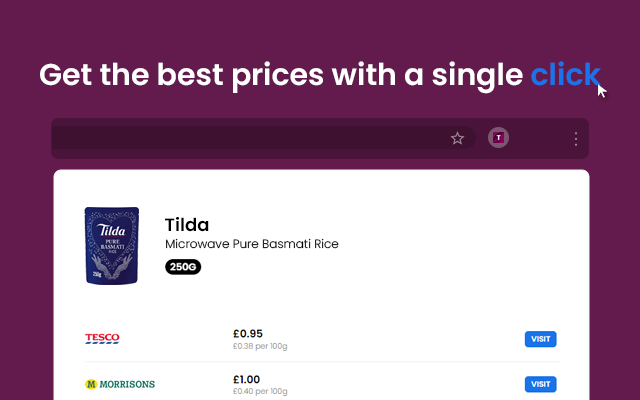This screenshot has height=400, width=640.
Task: Click the £0.40 per 100g unit price
Action: coord(260,391)
